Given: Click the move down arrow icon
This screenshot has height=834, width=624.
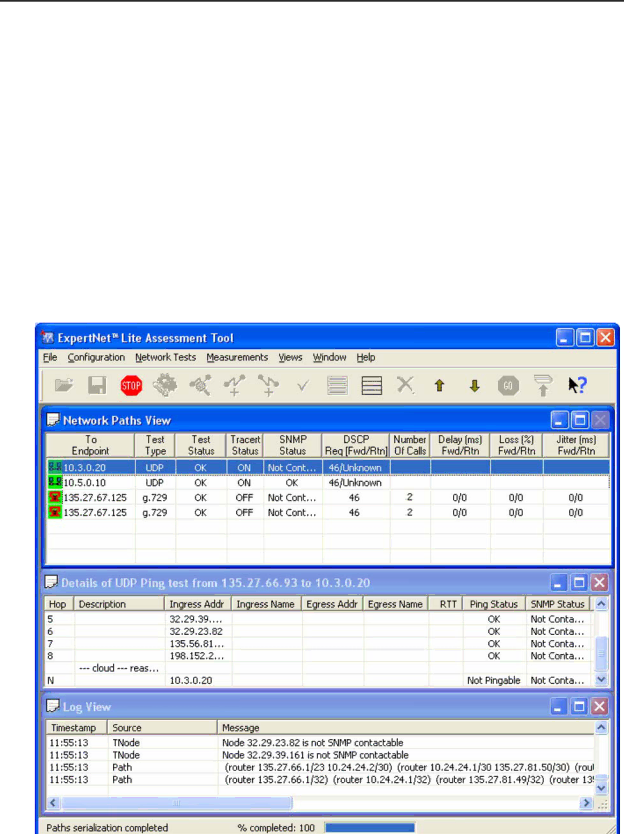Looking at the screenshot, I should point(475,386).
